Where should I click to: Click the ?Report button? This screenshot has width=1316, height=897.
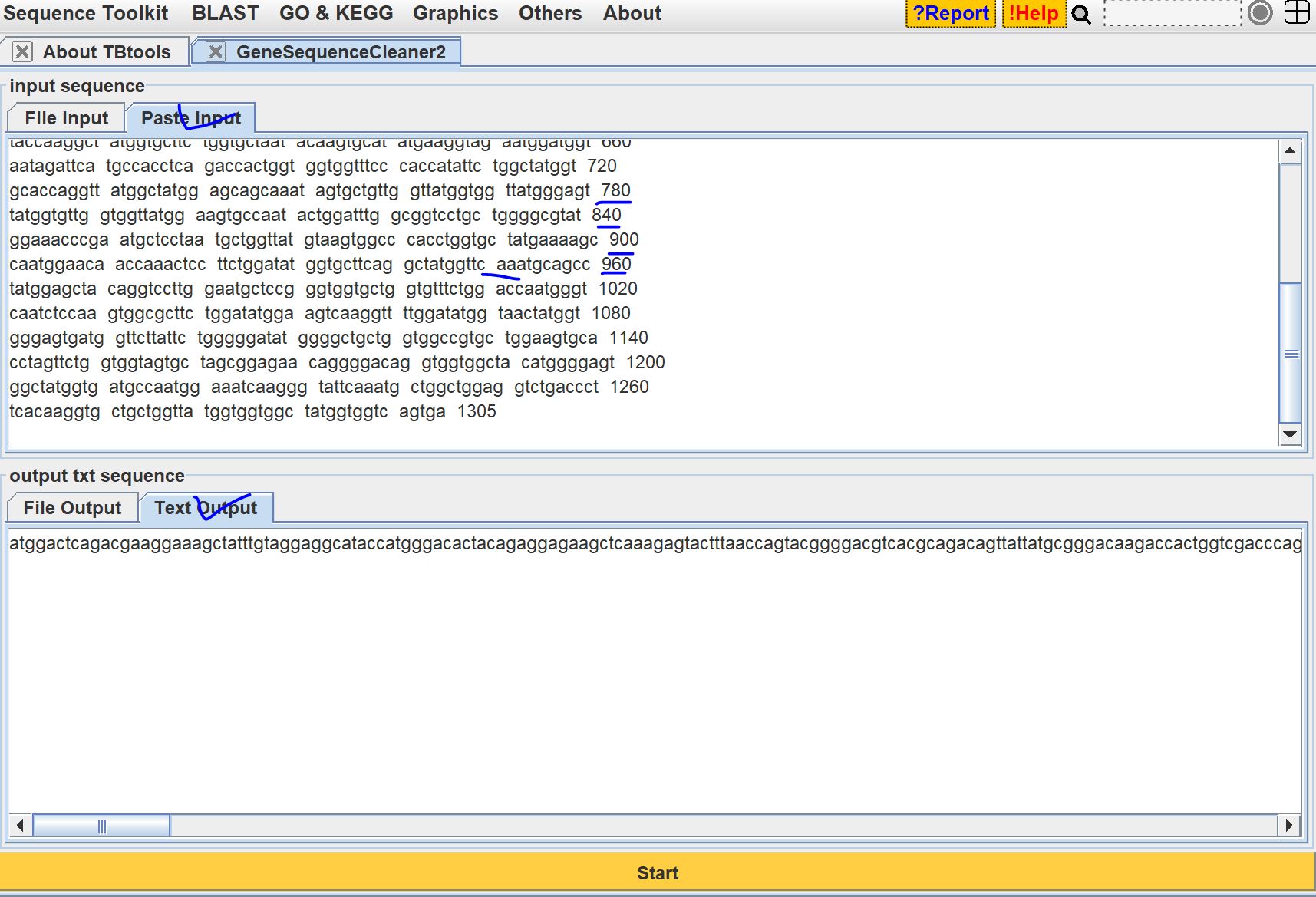(950, 14)
